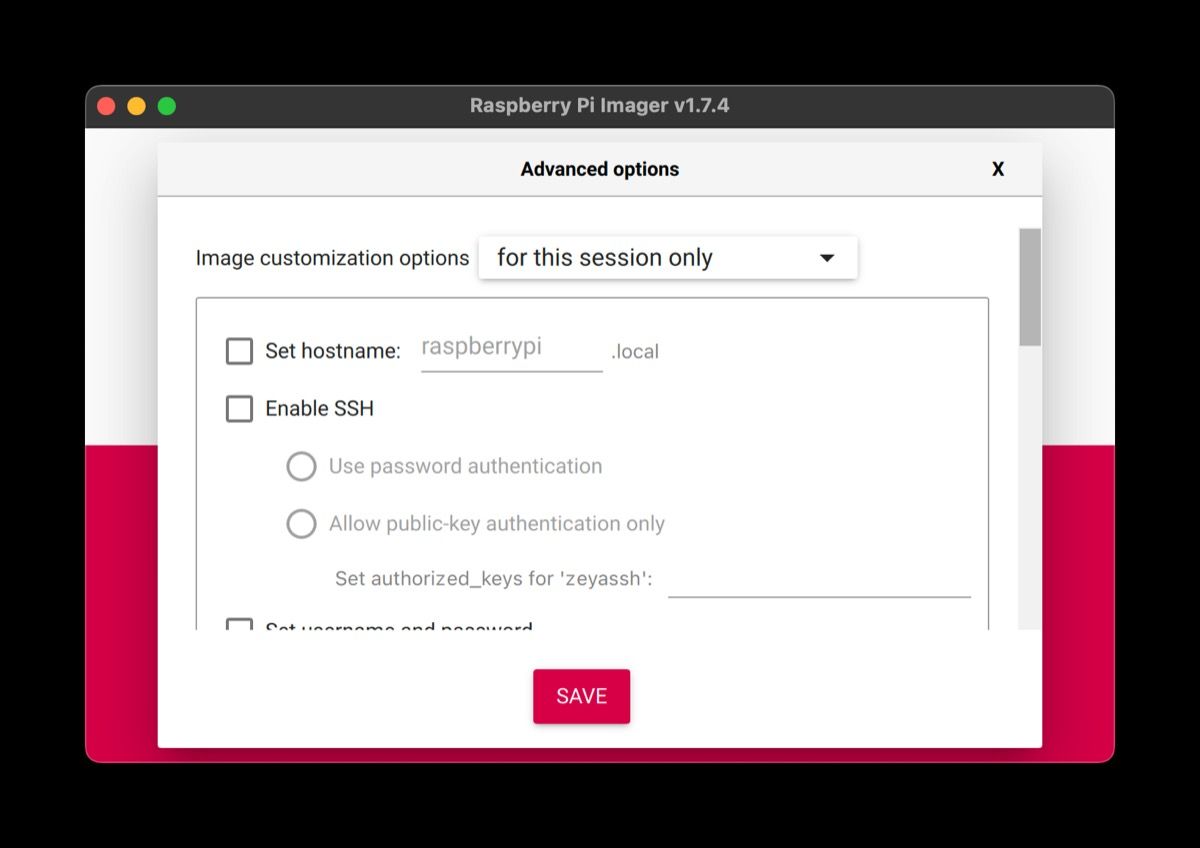This screenshot has height=848, width=1200.
Task: Enable the SSH checkbox
Action: click(239, 408)
